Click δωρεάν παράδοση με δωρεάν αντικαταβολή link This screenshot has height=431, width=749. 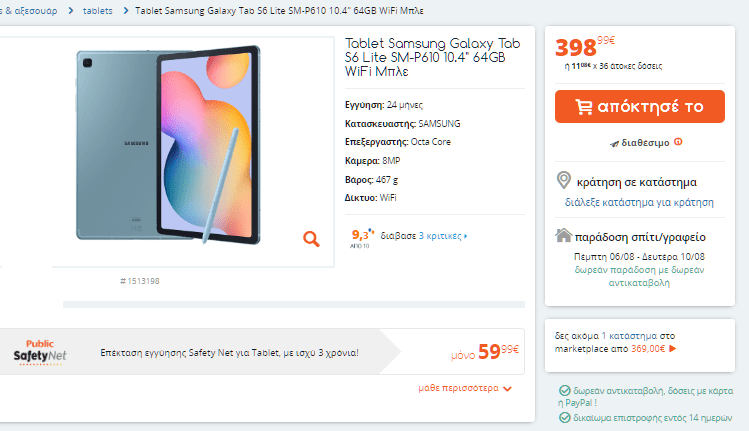pos(642,277)
